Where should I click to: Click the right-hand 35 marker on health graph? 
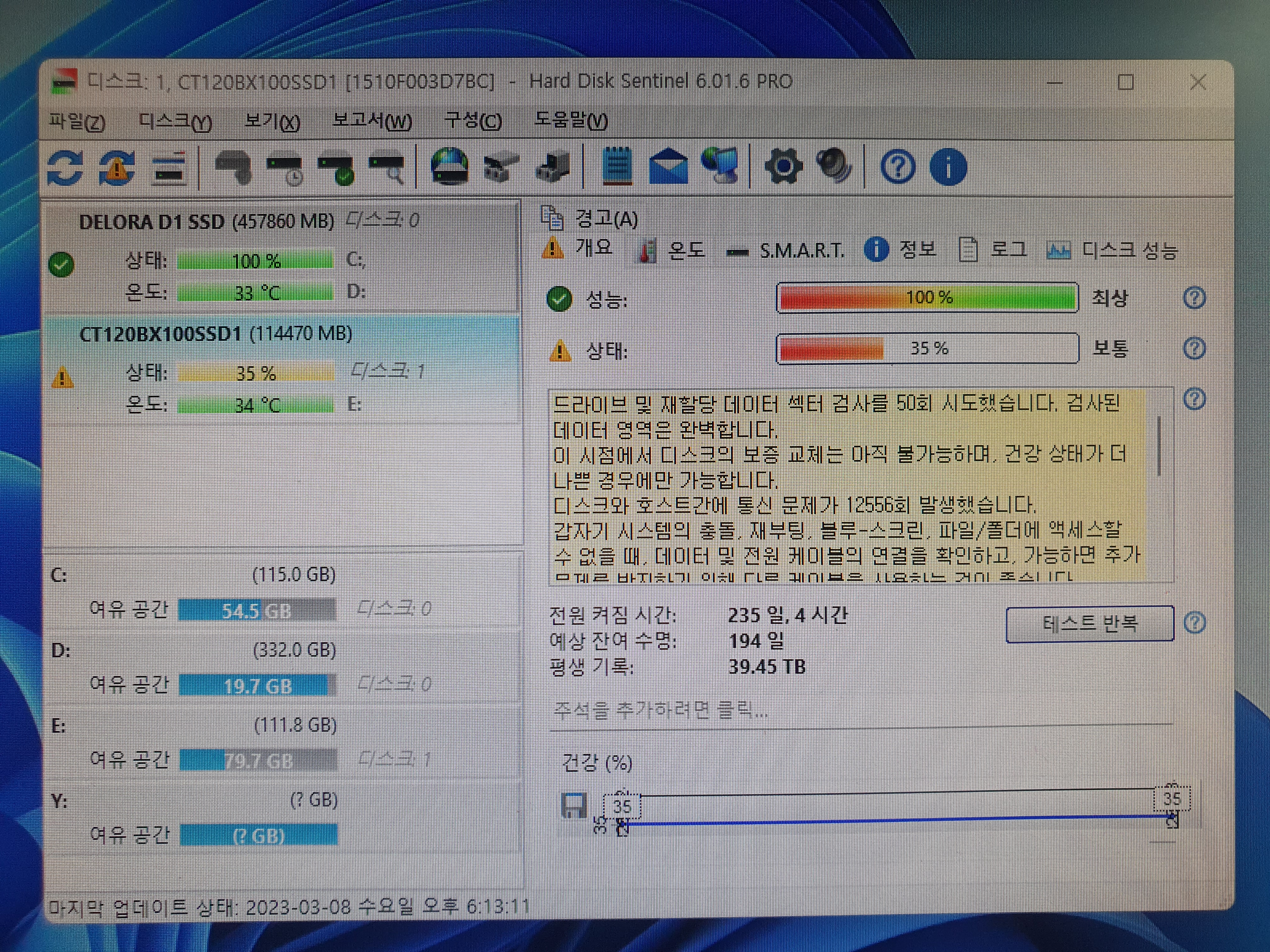point(1172,798)
